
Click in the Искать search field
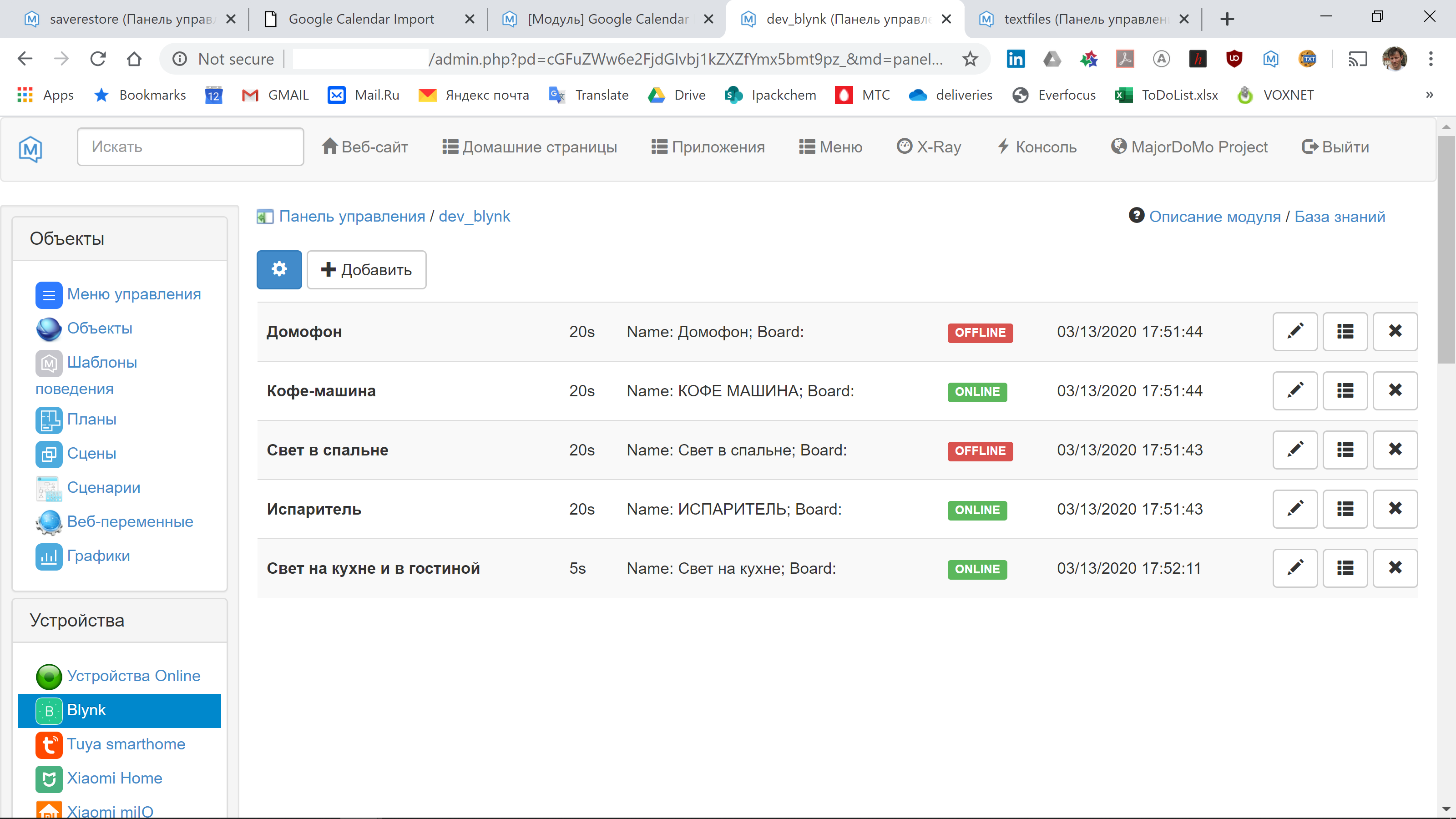tap(191, 147)
